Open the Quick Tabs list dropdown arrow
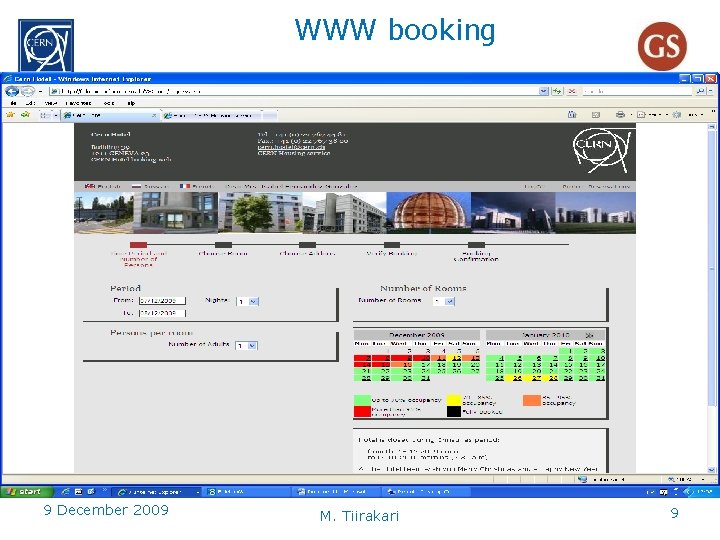720x540 pixels. click(x=56, y=115)
